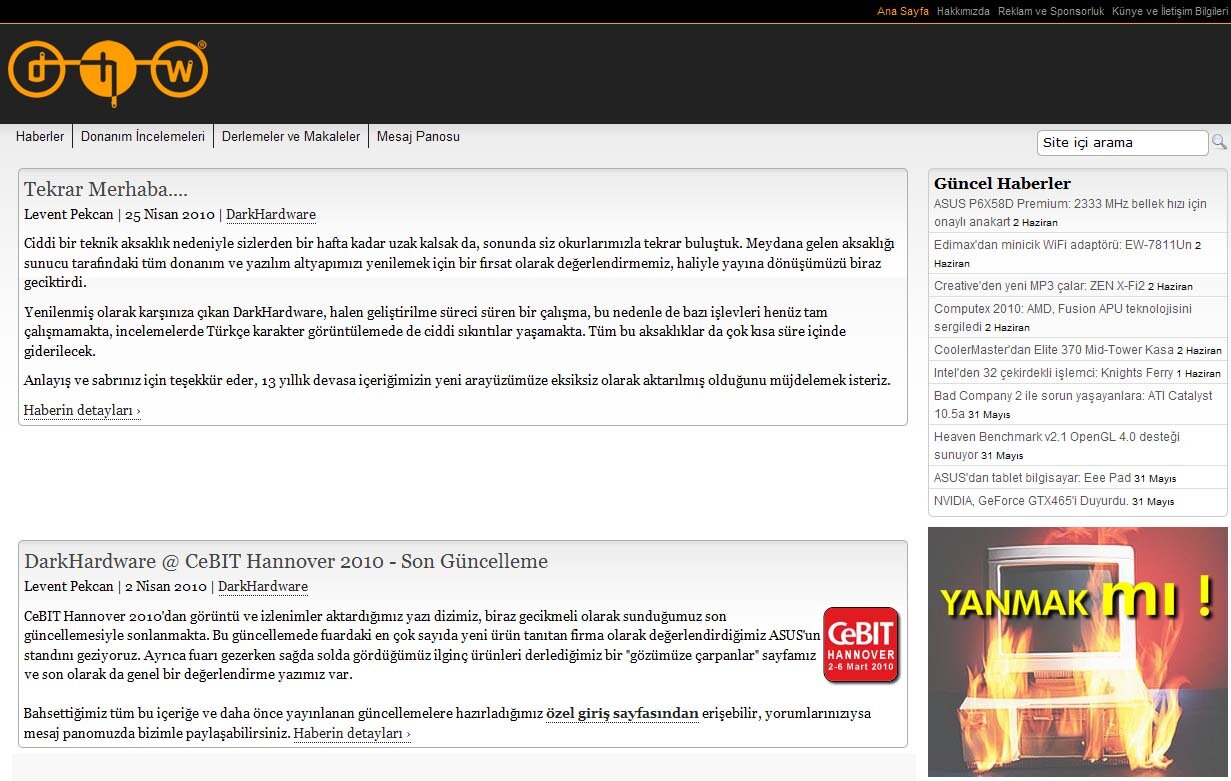Open the 'Tekrar Merhaba....' article title
1231x781 pixels.
click(x=106, y=189)
